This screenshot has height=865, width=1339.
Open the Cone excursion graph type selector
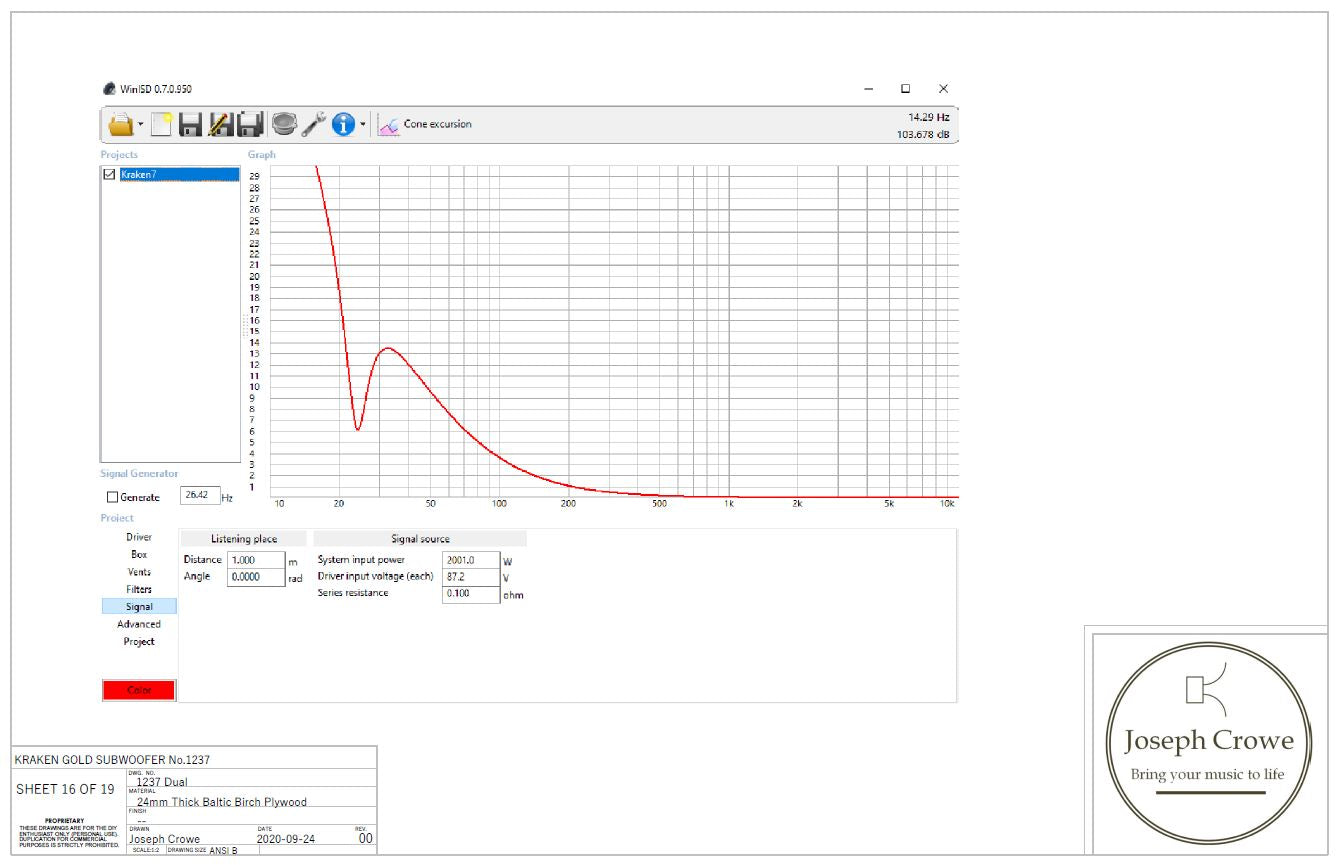coord(426,124)
